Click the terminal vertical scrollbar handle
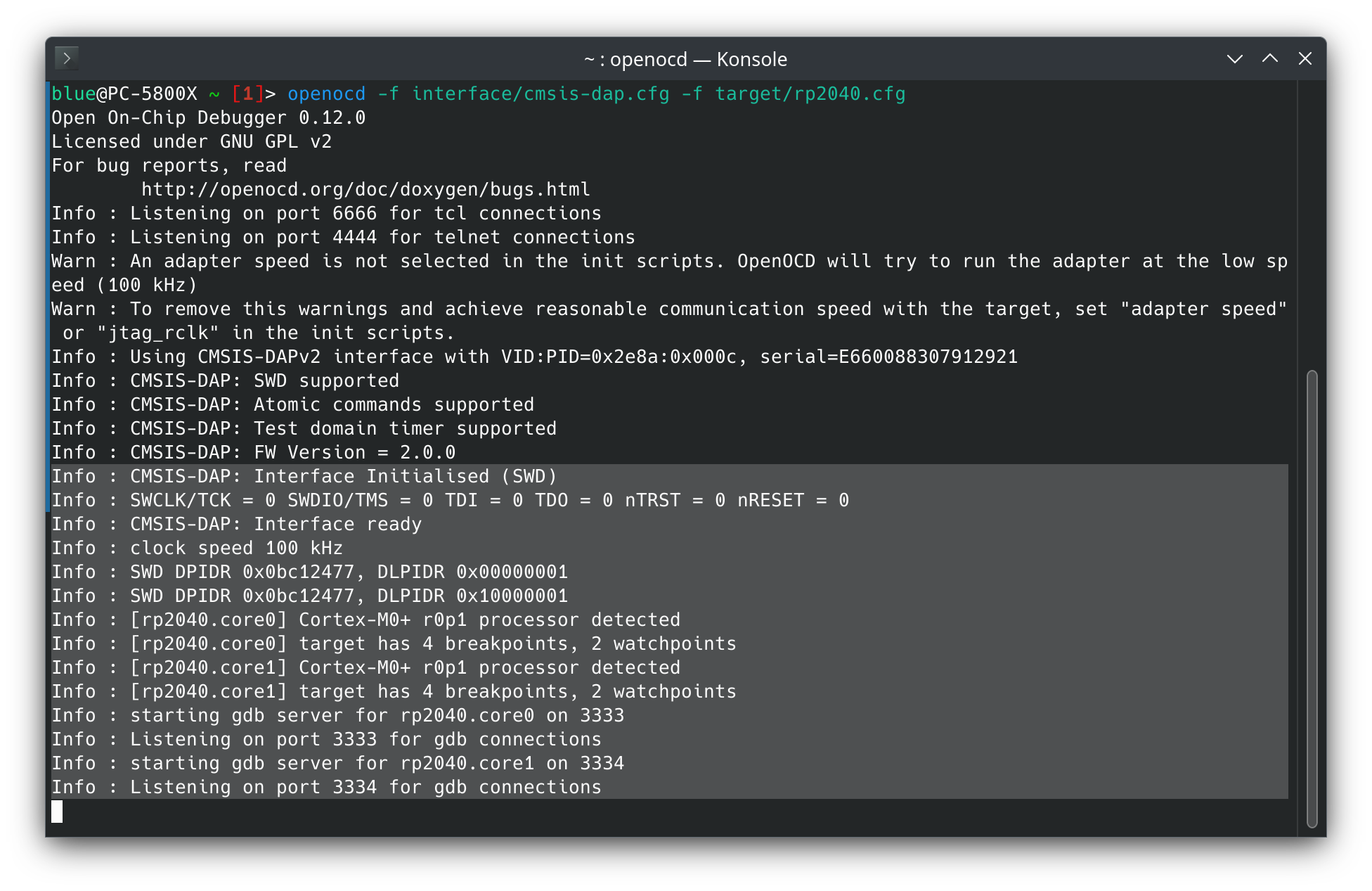1372x891 pixels. 1312,598
